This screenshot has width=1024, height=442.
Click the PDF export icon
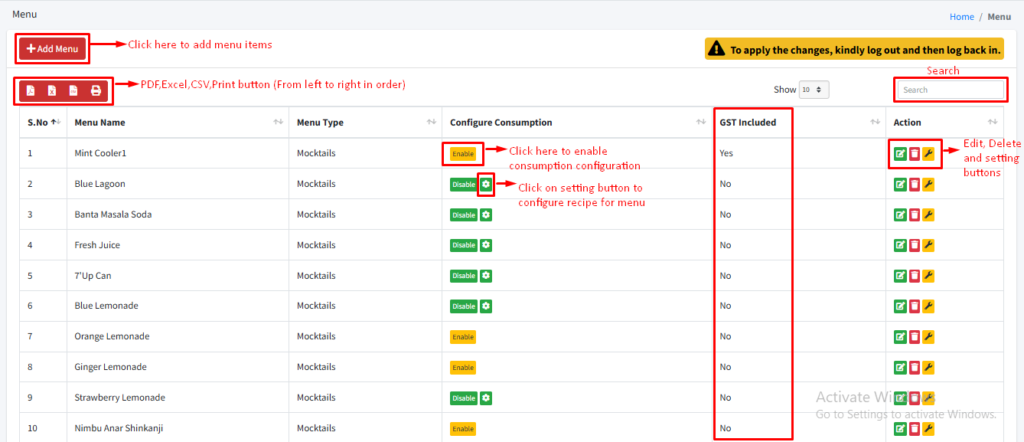[x=31, y=91]
